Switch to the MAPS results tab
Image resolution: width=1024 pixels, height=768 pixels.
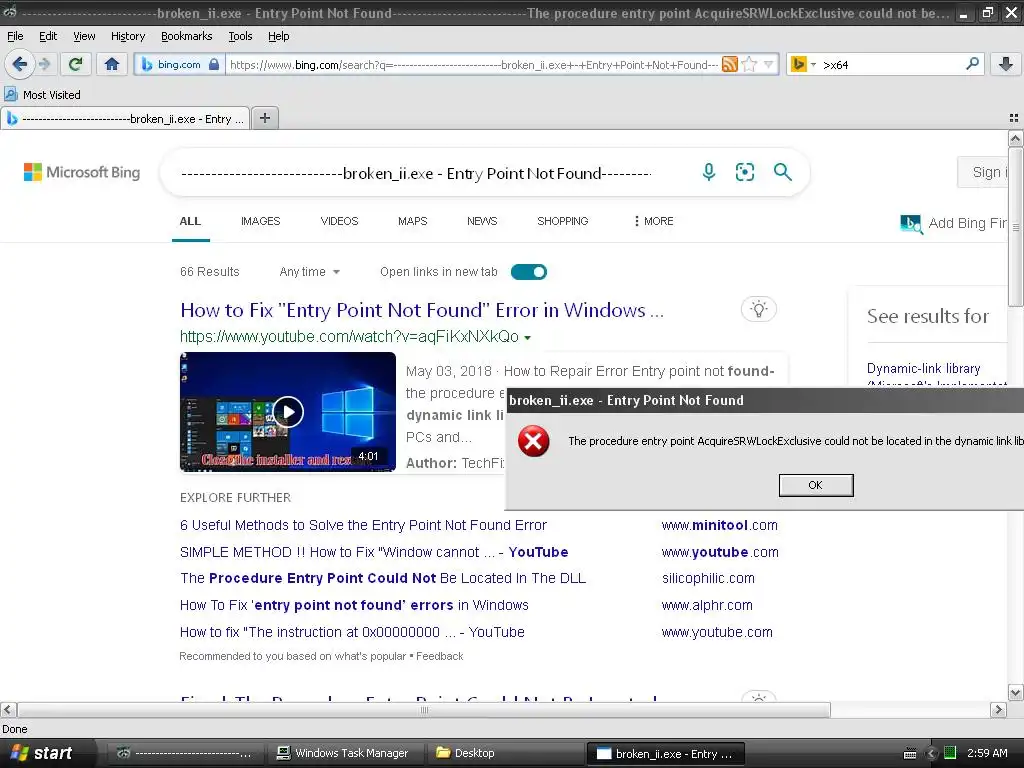[413, 221]
